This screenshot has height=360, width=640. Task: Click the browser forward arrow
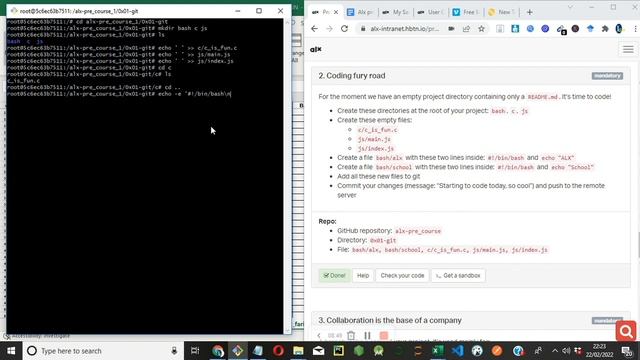pos(329,29)
